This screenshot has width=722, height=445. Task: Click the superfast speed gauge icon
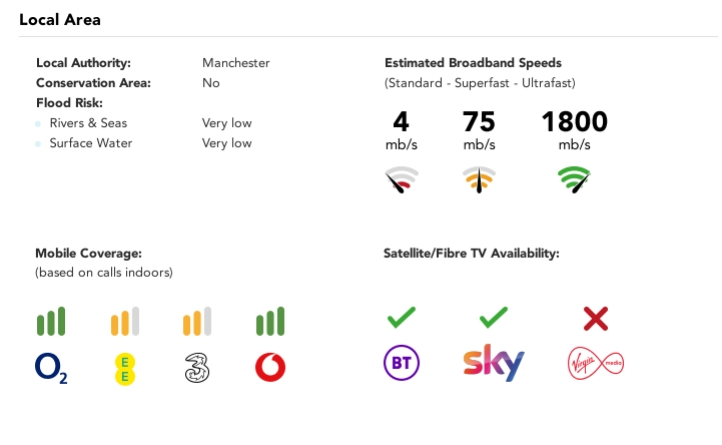(479, 180)
